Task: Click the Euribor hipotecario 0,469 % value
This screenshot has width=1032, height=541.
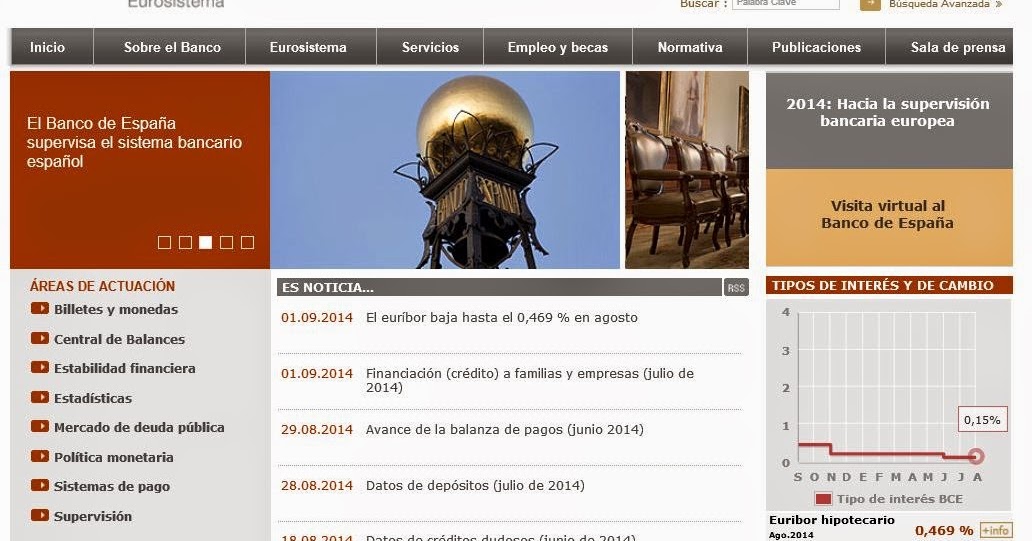Action: click(x=944, y=530)
